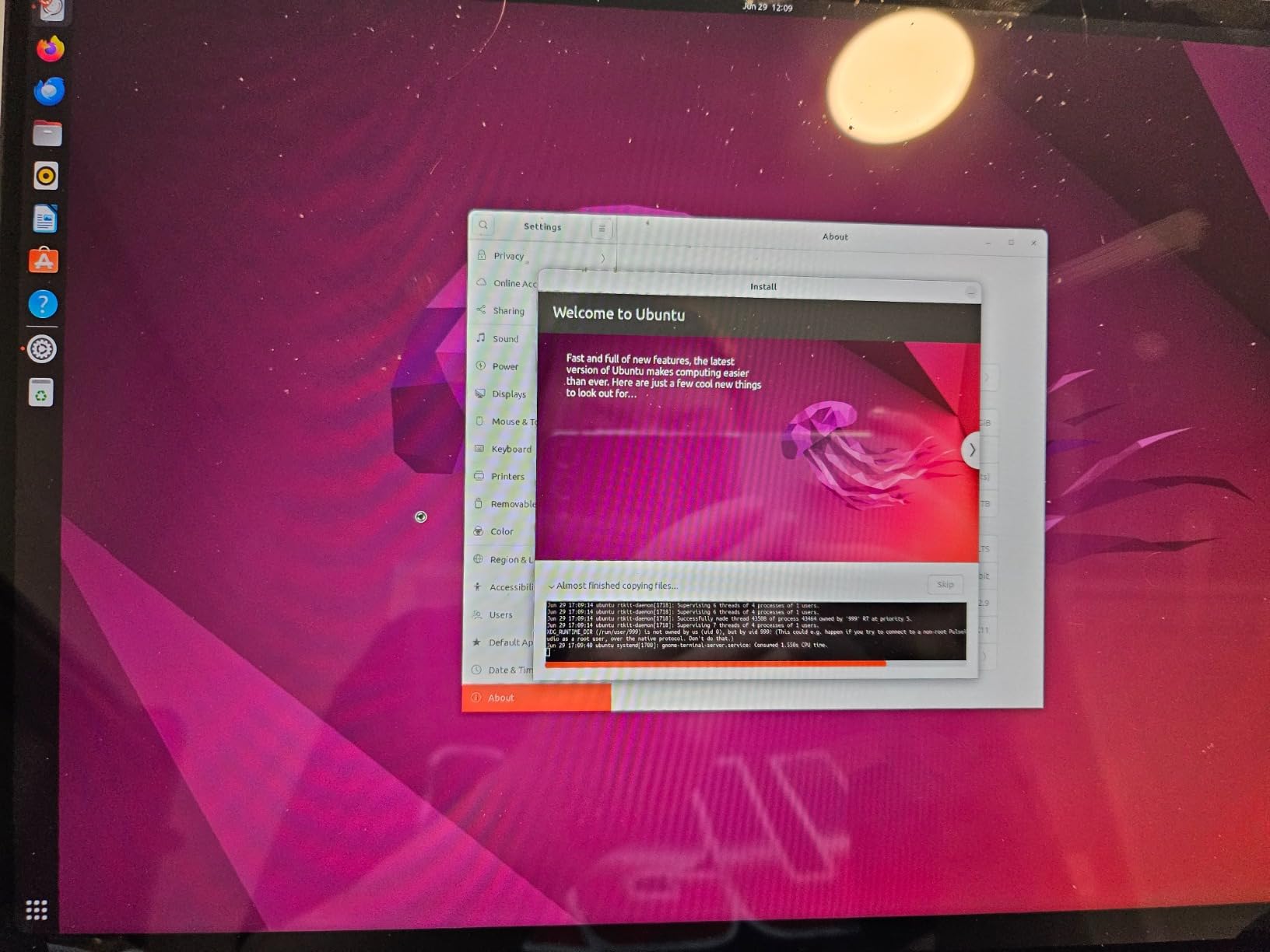Click the Skip button in installer
The image size is (1270, 952).
(945, 585)
